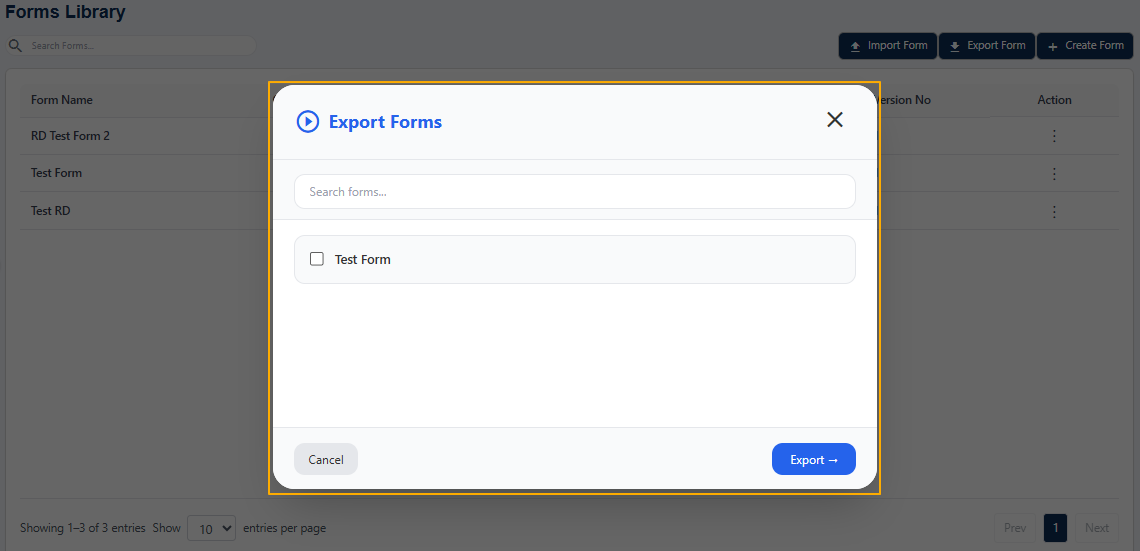Focus the Search forms field in dialog
Screen dimensions: 1140x551
point(574,192)
